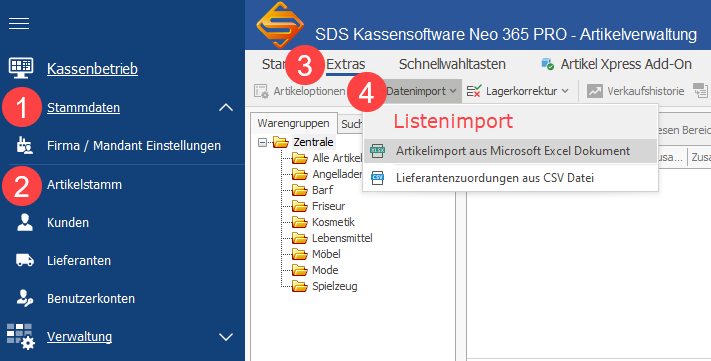Open Kassenbetrieb link
The height and width of the screenshot is (361, 711).
pos(93,69)
